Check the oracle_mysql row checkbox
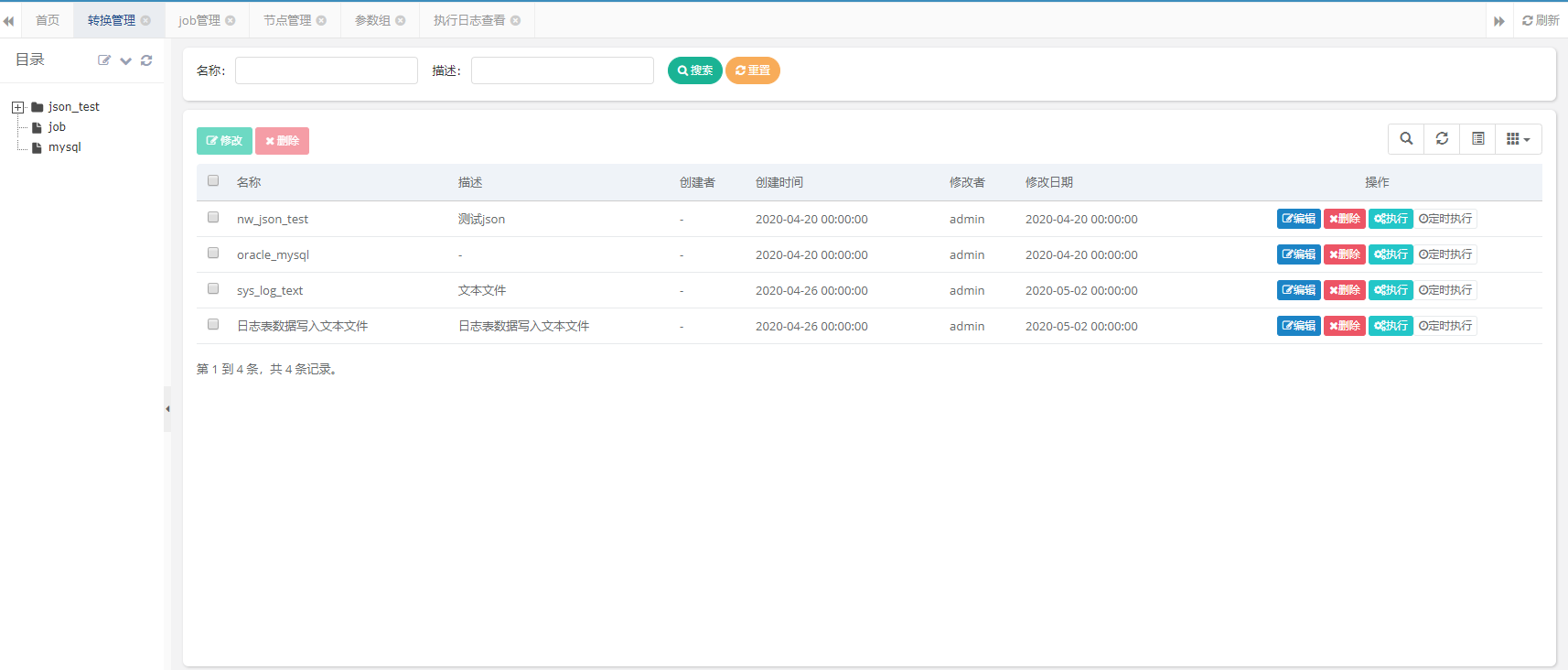 tap(213, 254)
